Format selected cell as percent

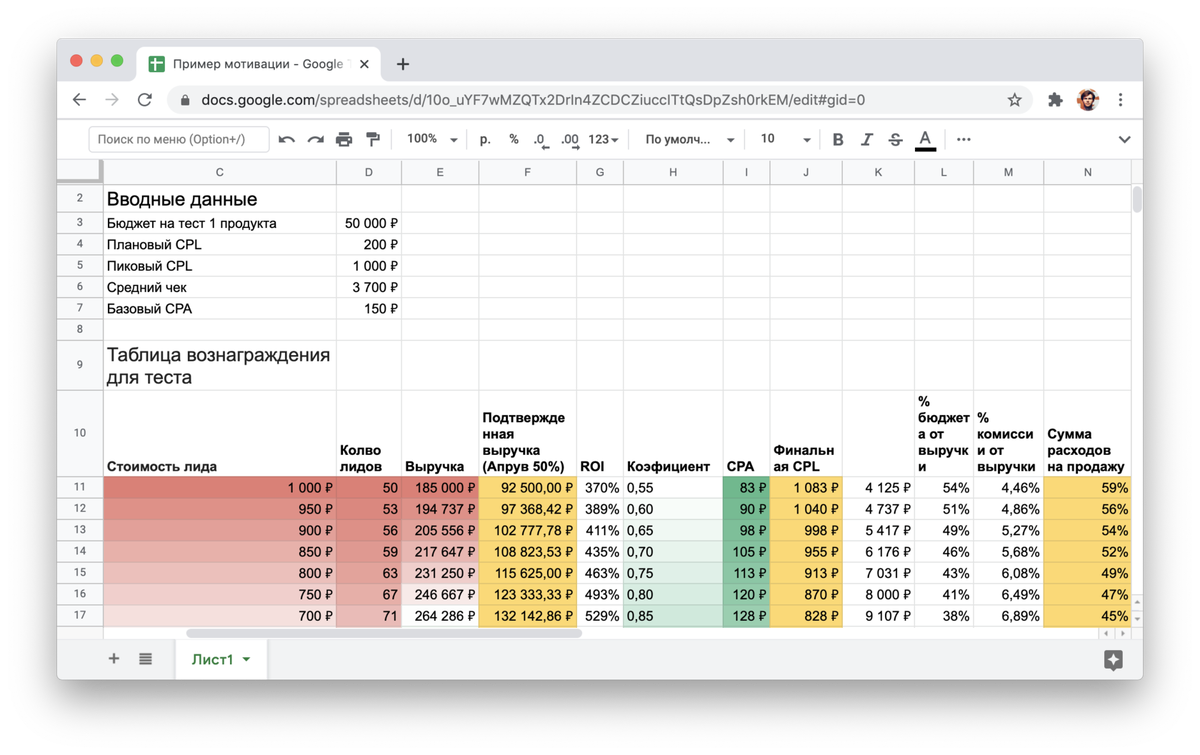514,139
